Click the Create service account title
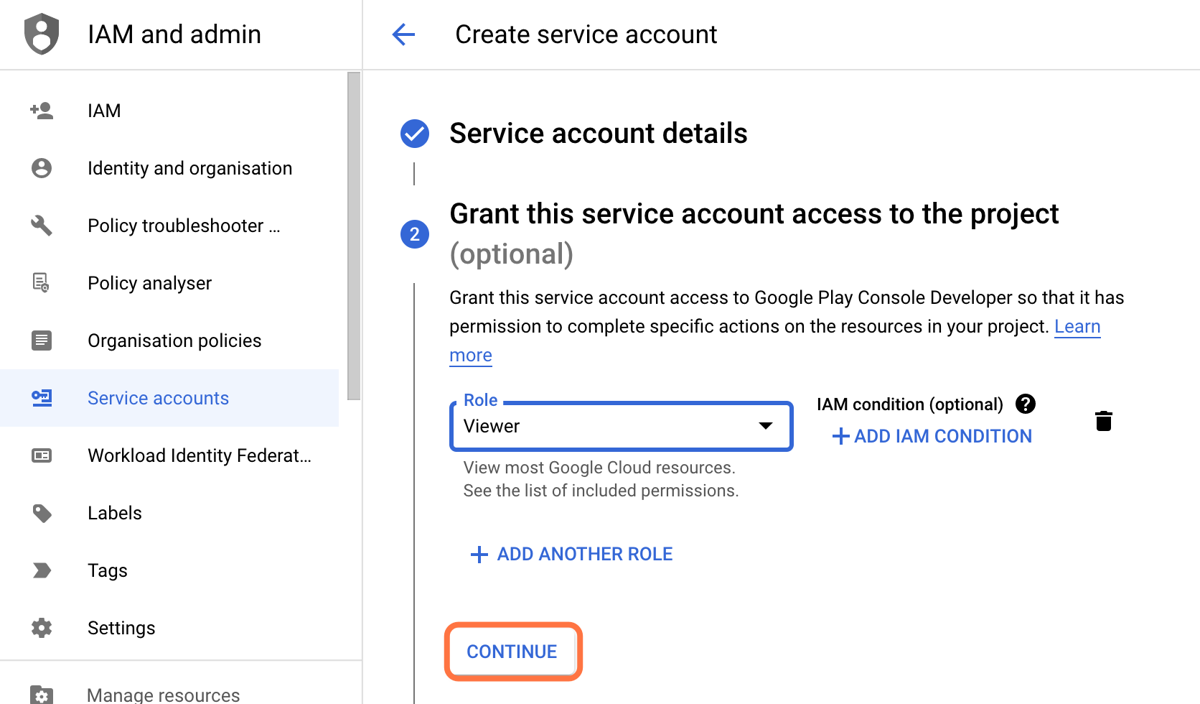Viewport: 1200px width, 704px height. (x=586, y=35)
